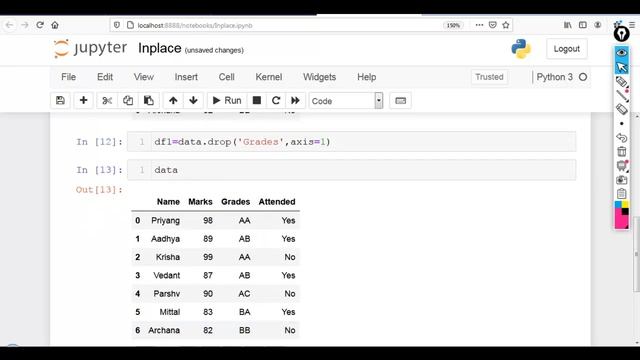Copy selected cells icon
Viewport: 640px width, 360px height.
point(128,100)
